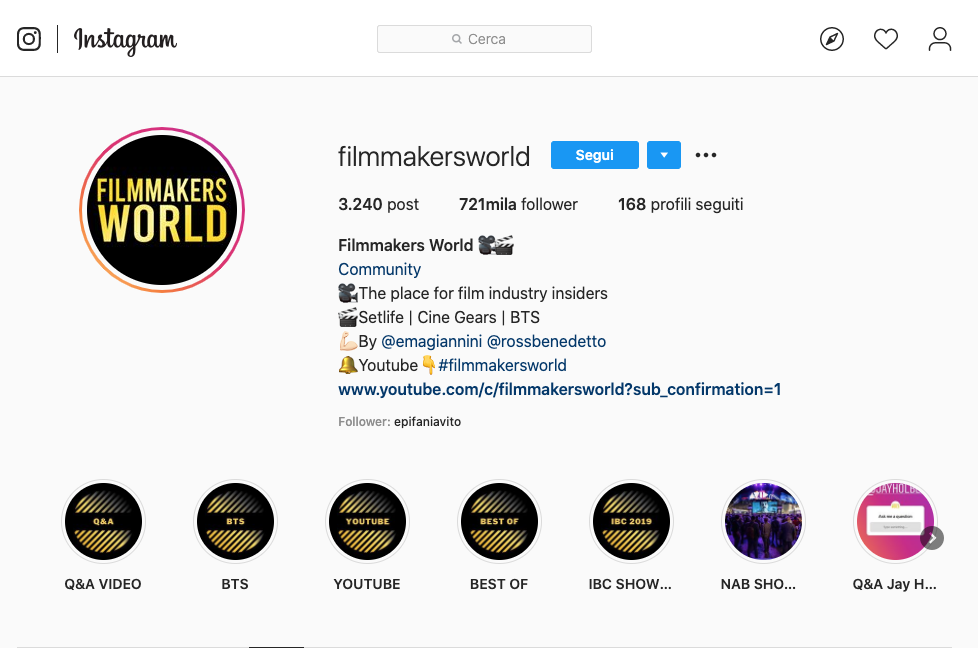This screenshot has width=978, height=648.
Task: Open the 168 profili seguiti list
Action: click(680, 205)
